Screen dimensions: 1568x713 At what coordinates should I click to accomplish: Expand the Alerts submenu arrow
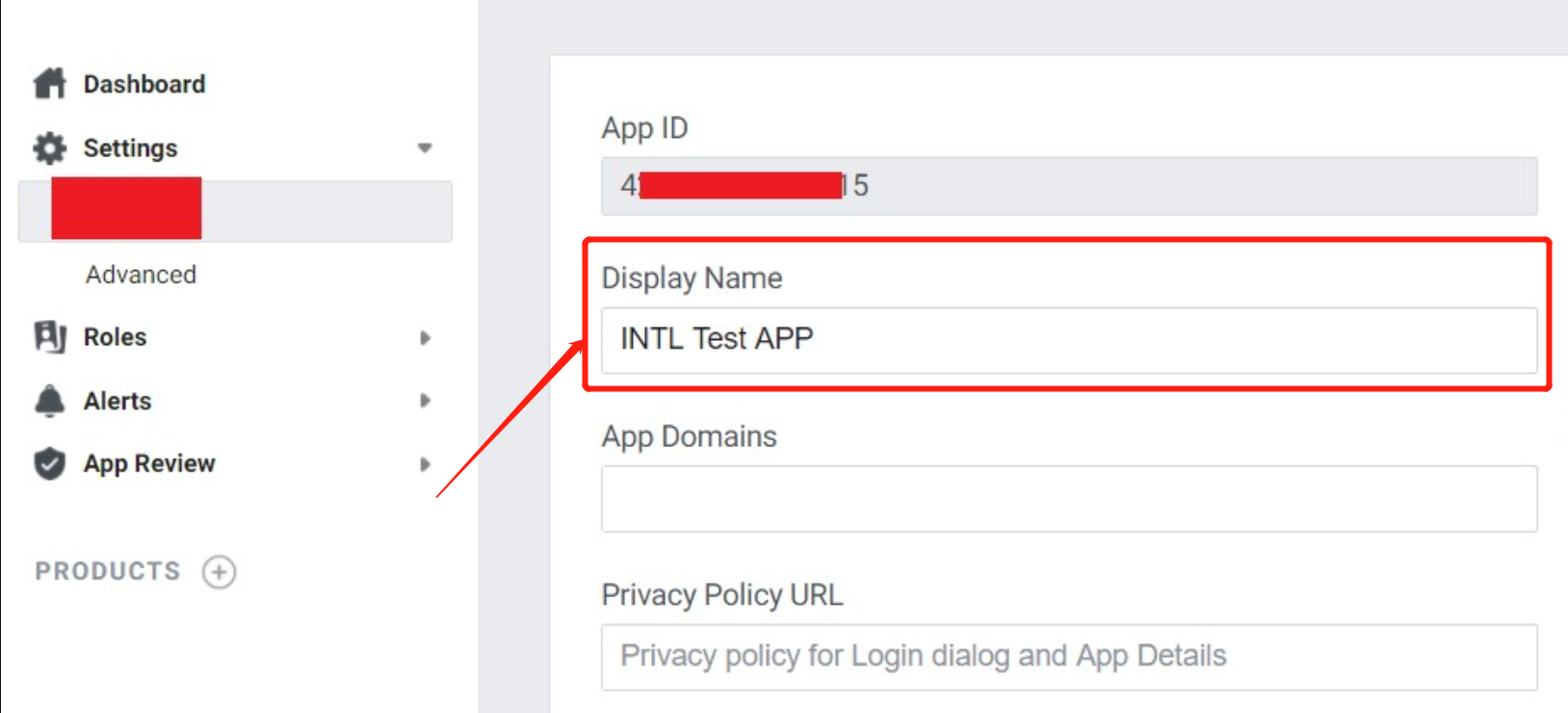[x=425, y=401]
